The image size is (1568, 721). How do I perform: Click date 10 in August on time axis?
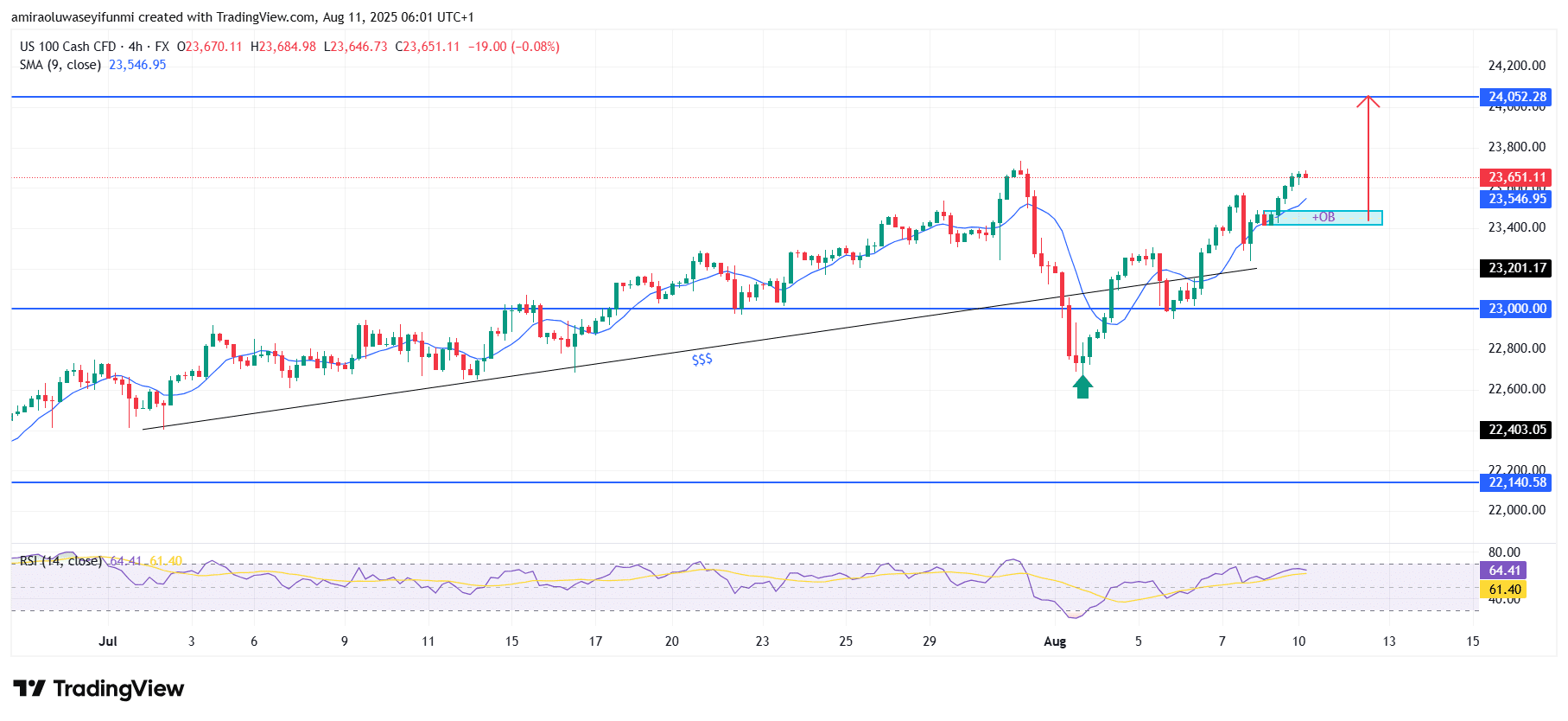click(1298, 641)
